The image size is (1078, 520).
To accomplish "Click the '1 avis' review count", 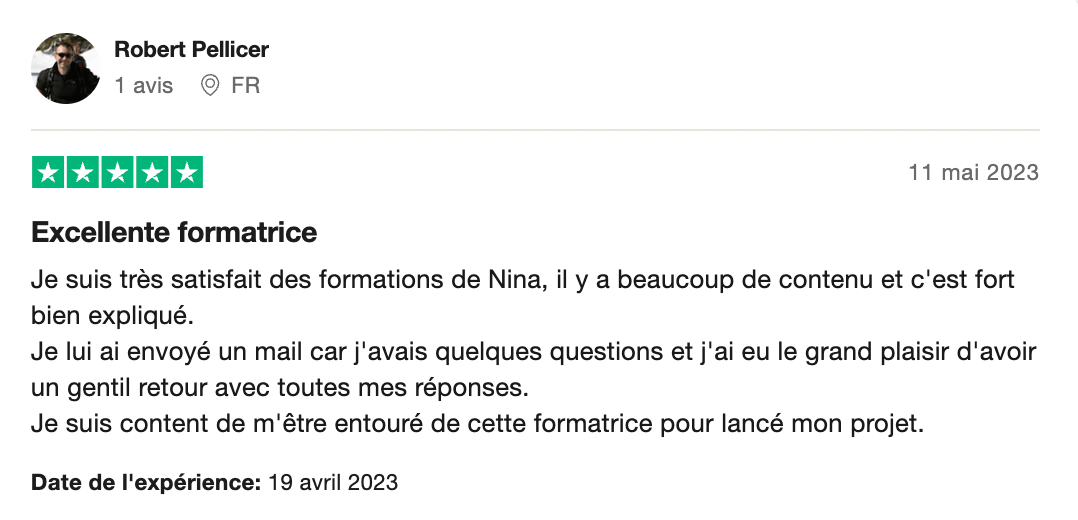I will 144,86.
